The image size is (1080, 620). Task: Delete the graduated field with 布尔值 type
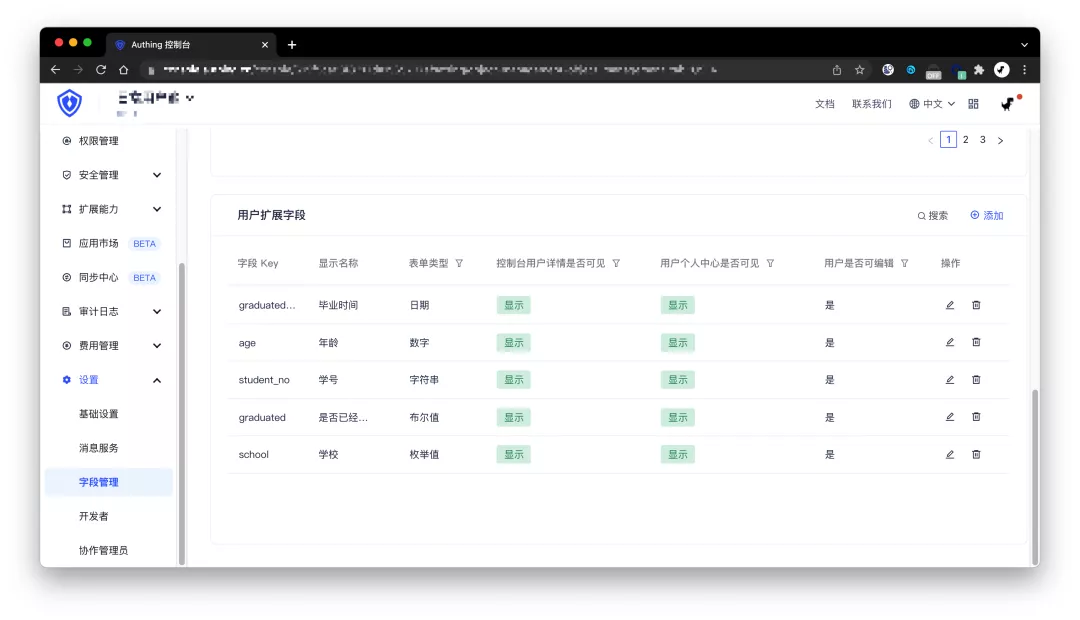coord(976,417)
